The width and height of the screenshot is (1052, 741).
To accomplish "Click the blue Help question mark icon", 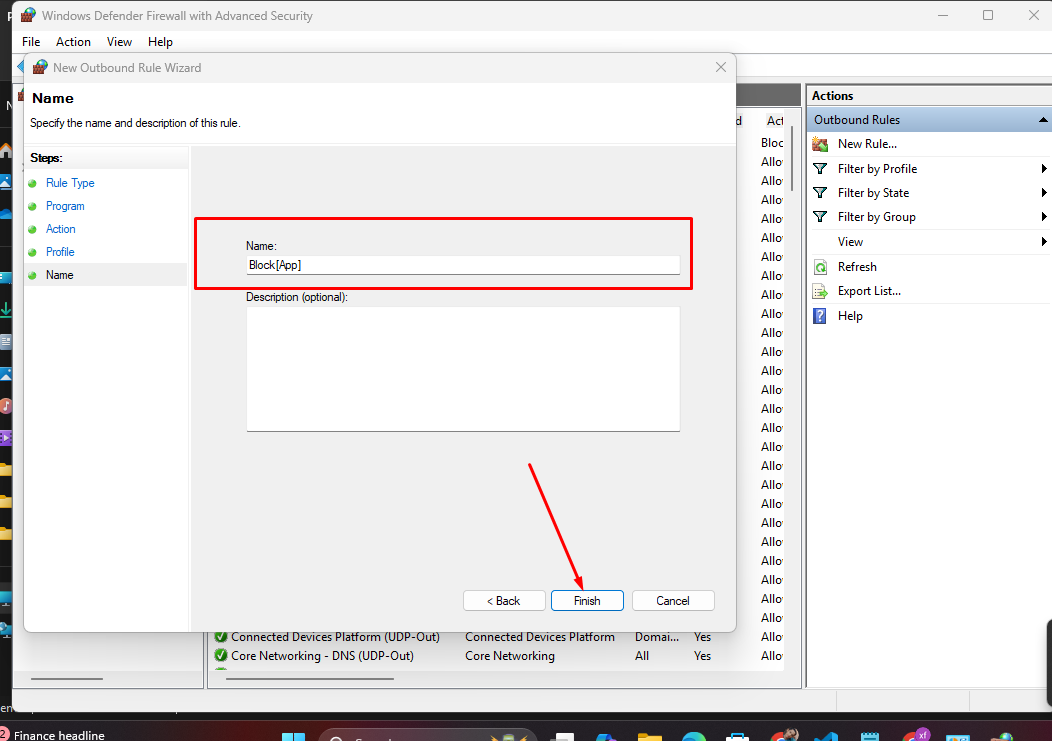I will [820, 316].
